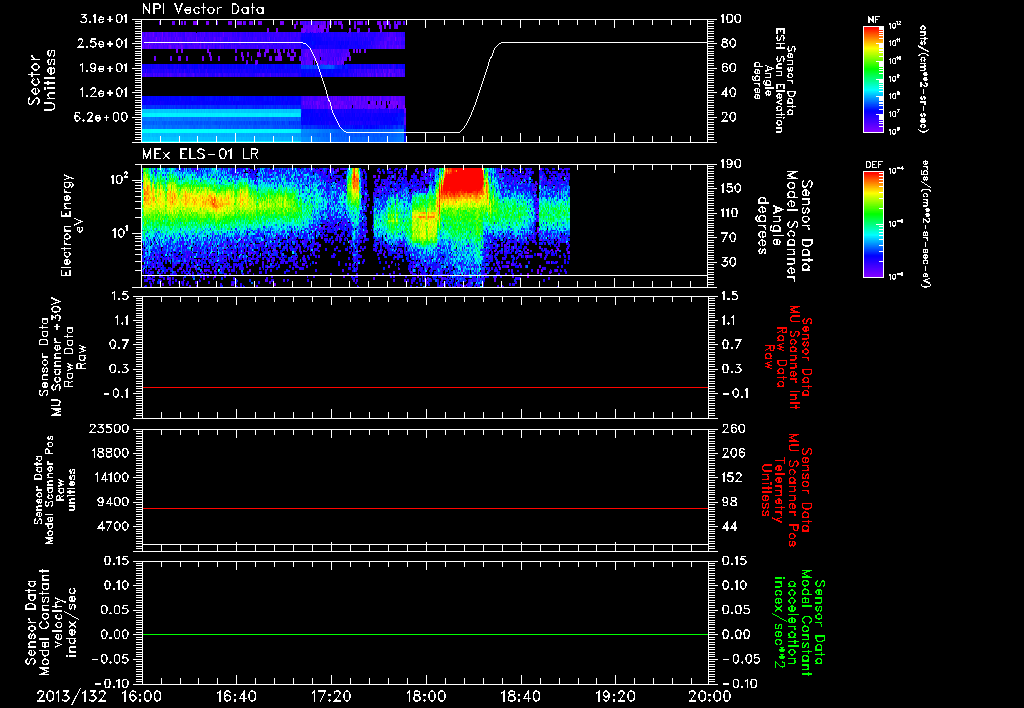Image resolution: width=1024 pixels, height=708 pixels.
Task: Click the 23500 tick on scanner position axis
Action: coord(110,428)
